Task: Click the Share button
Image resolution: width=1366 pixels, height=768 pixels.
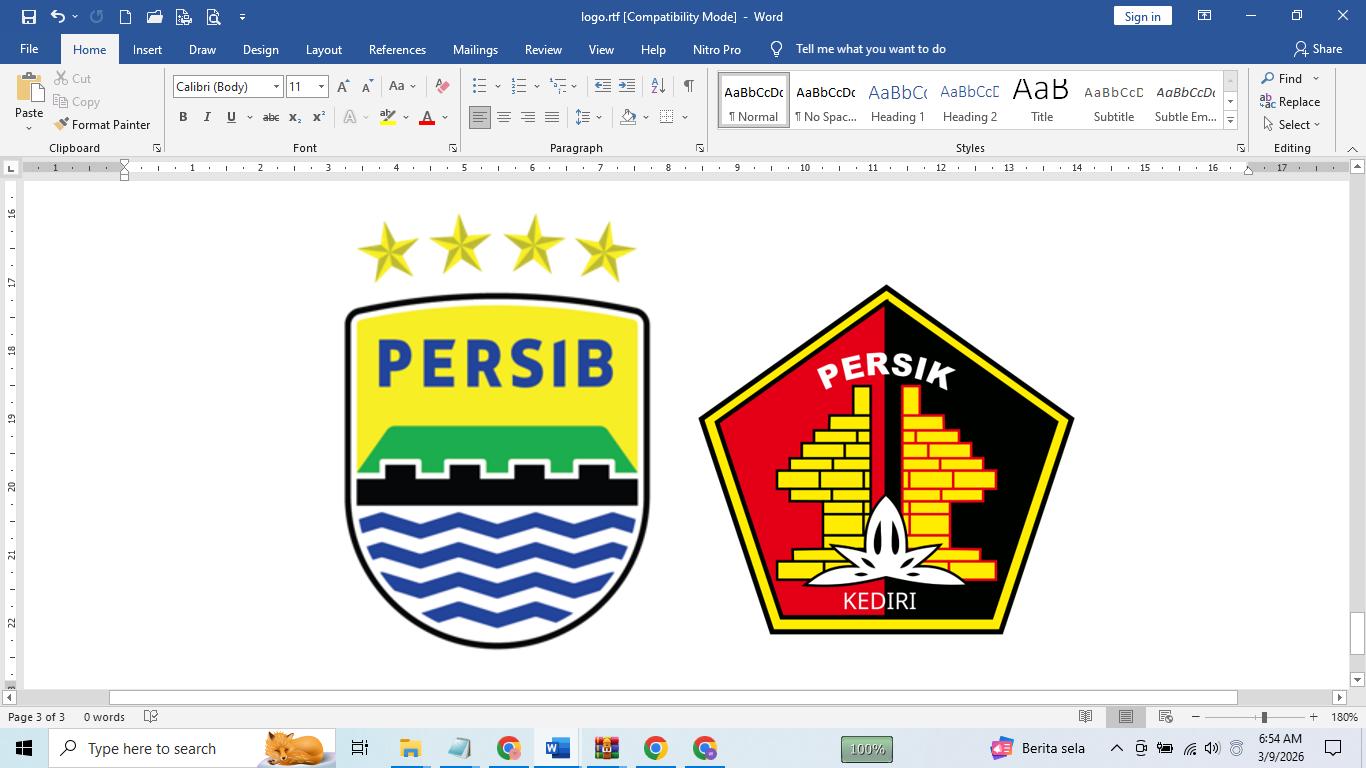Action: click(1318, 49)
